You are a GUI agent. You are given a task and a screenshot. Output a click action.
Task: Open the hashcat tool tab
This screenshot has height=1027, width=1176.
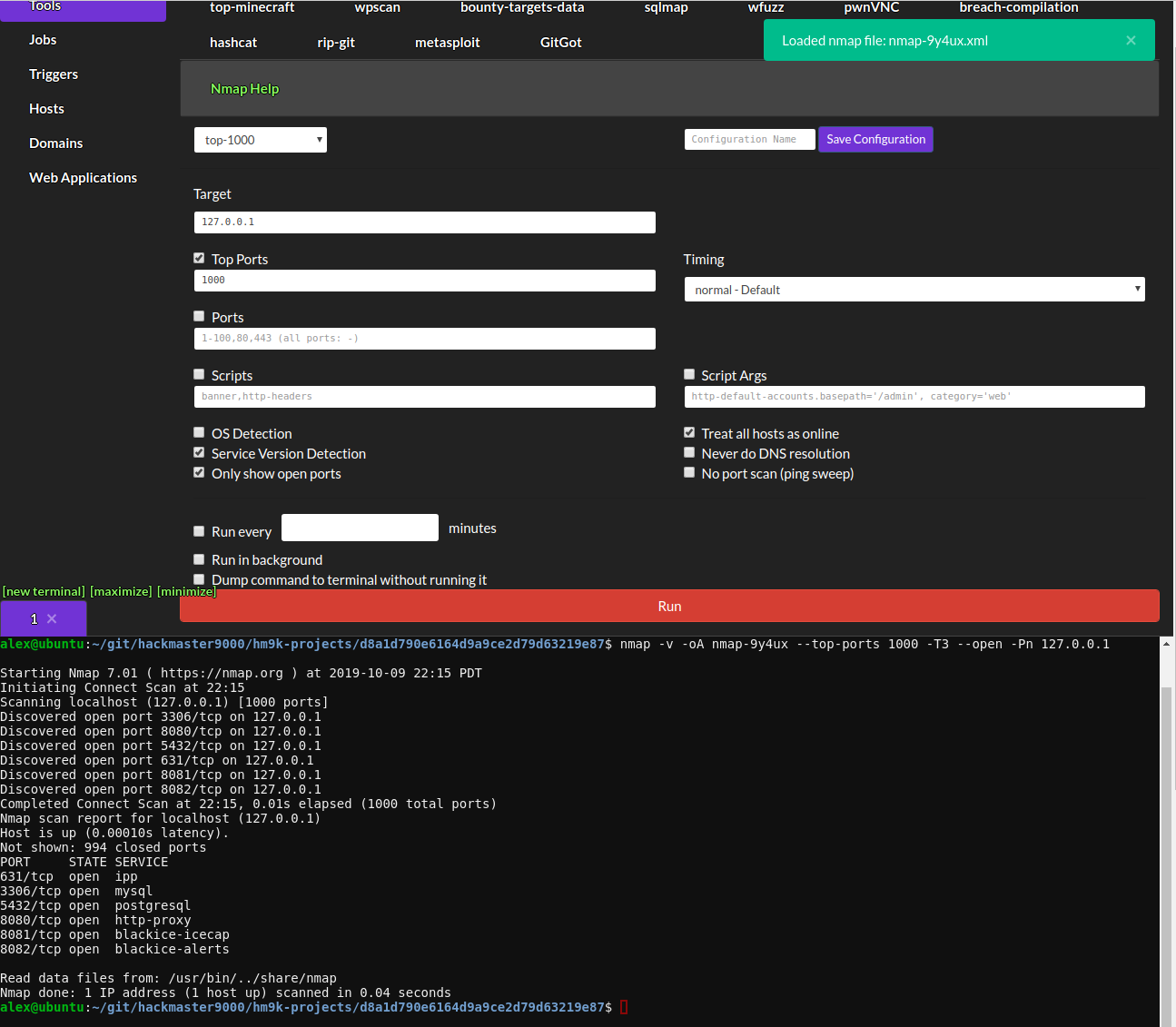(233, 43)
